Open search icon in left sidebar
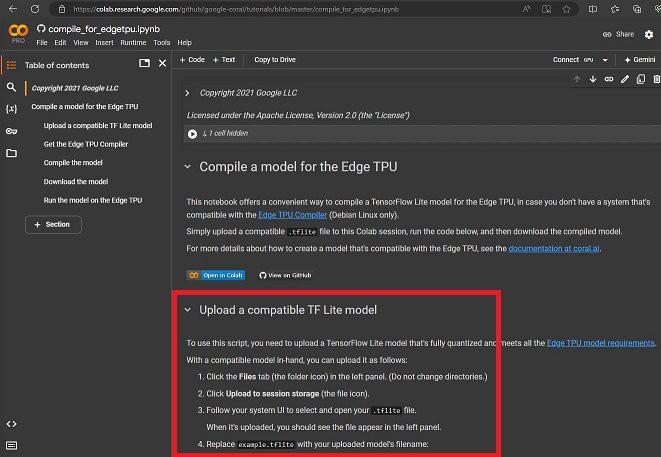The height and width of the screenshot is (457, 661). (11, 87)
